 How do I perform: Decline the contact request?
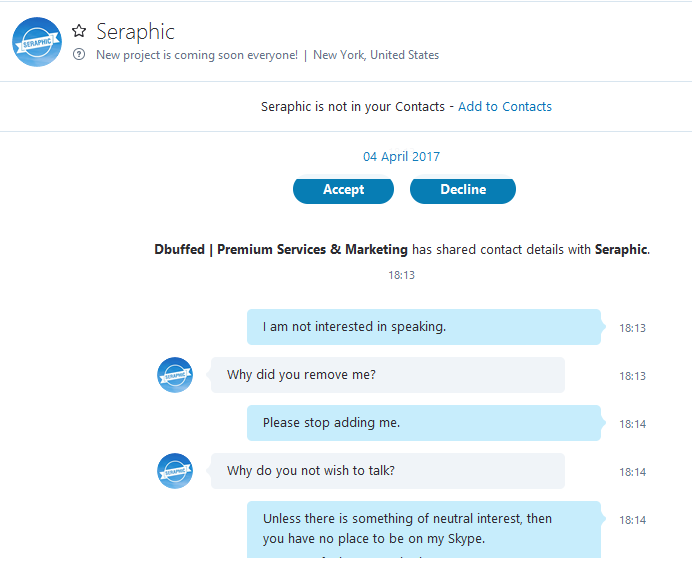pyautogui.click(x=463, y=190)
